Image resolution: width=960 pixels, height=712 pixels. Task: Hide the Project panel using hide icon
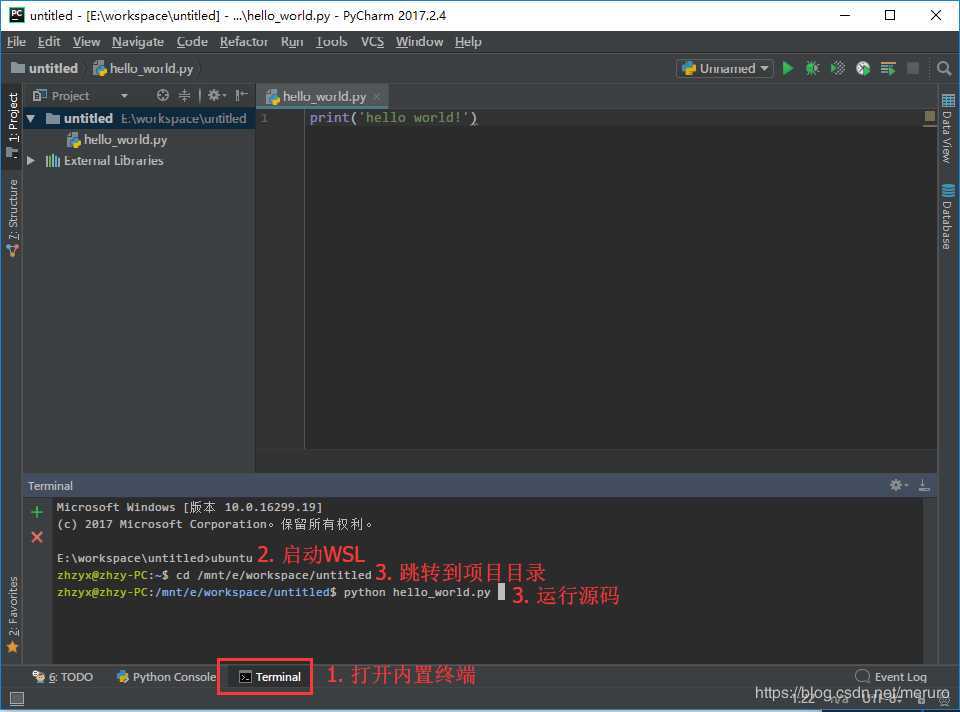point(242,96)
